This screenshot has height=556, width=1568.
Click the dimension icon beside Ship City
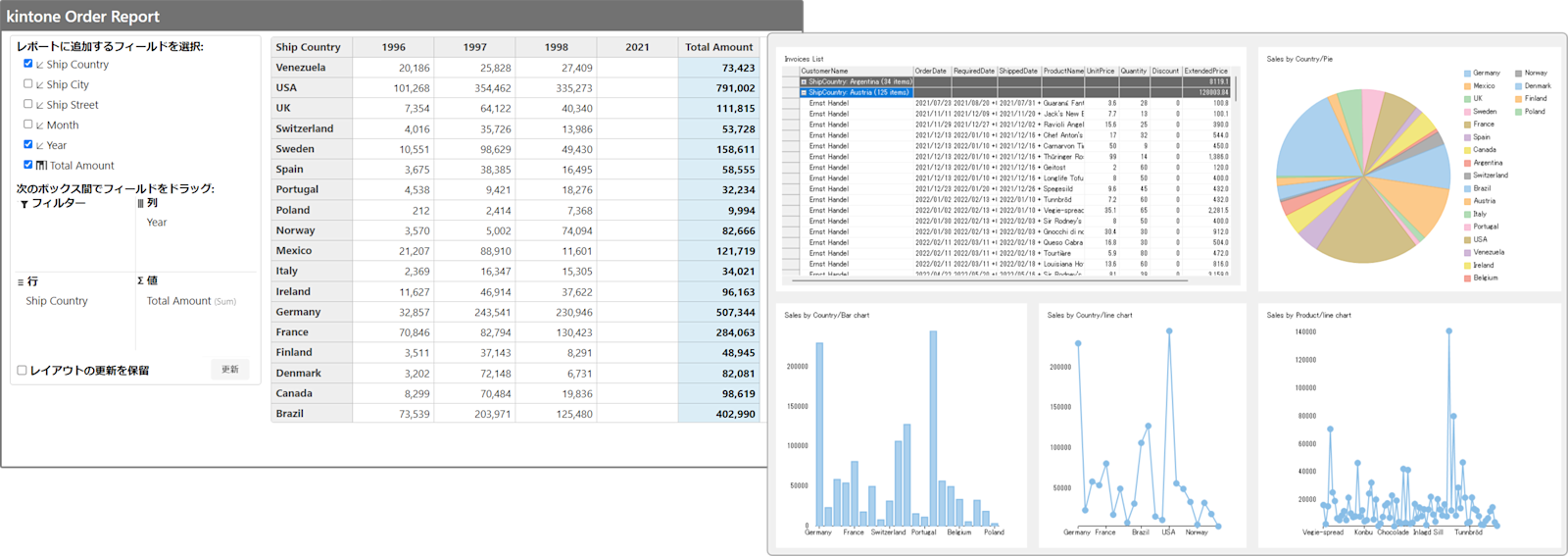click(x=40, y=85)
